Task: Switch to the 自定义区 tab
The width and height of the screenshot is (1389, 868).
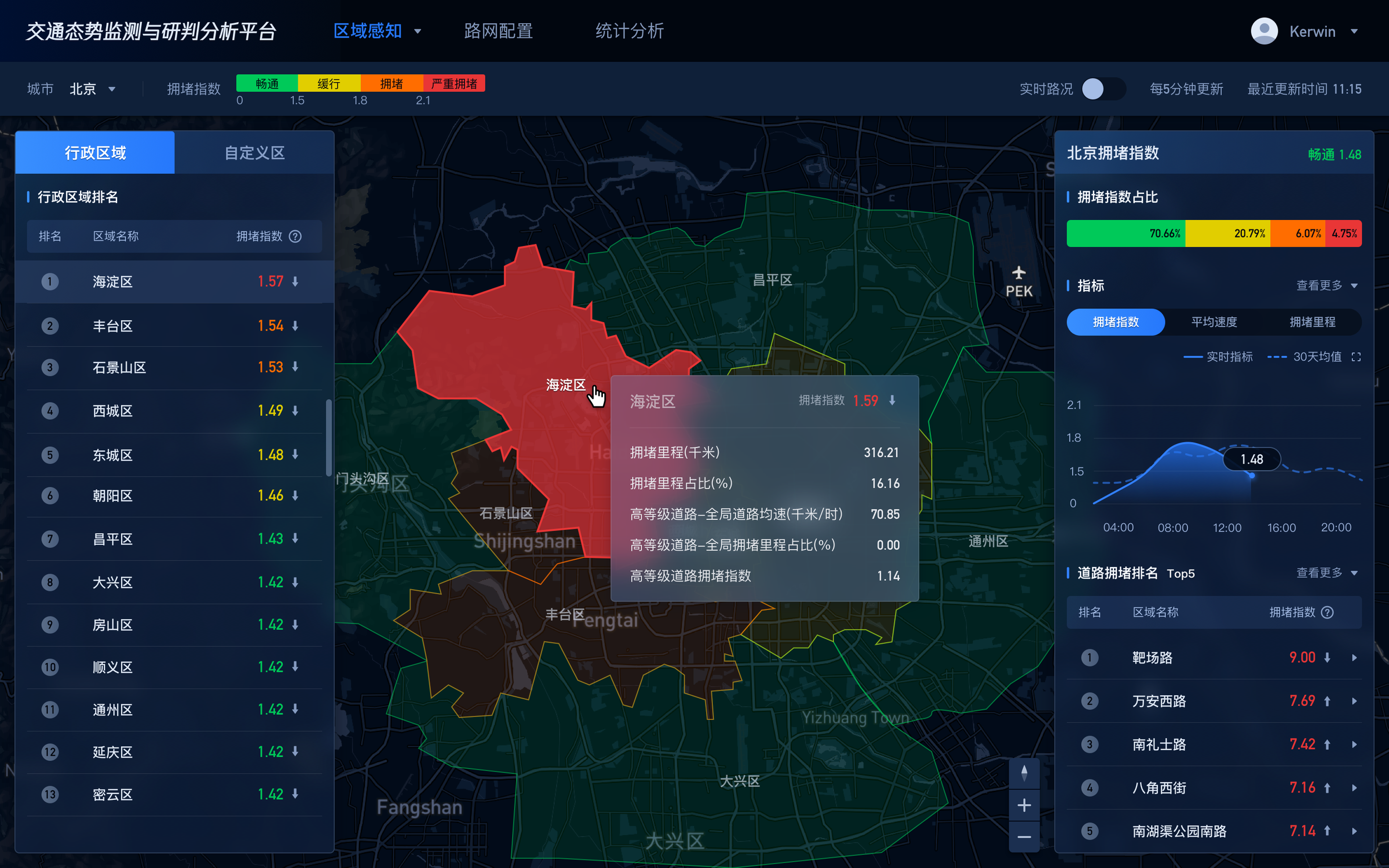Action: pos(254,152)
